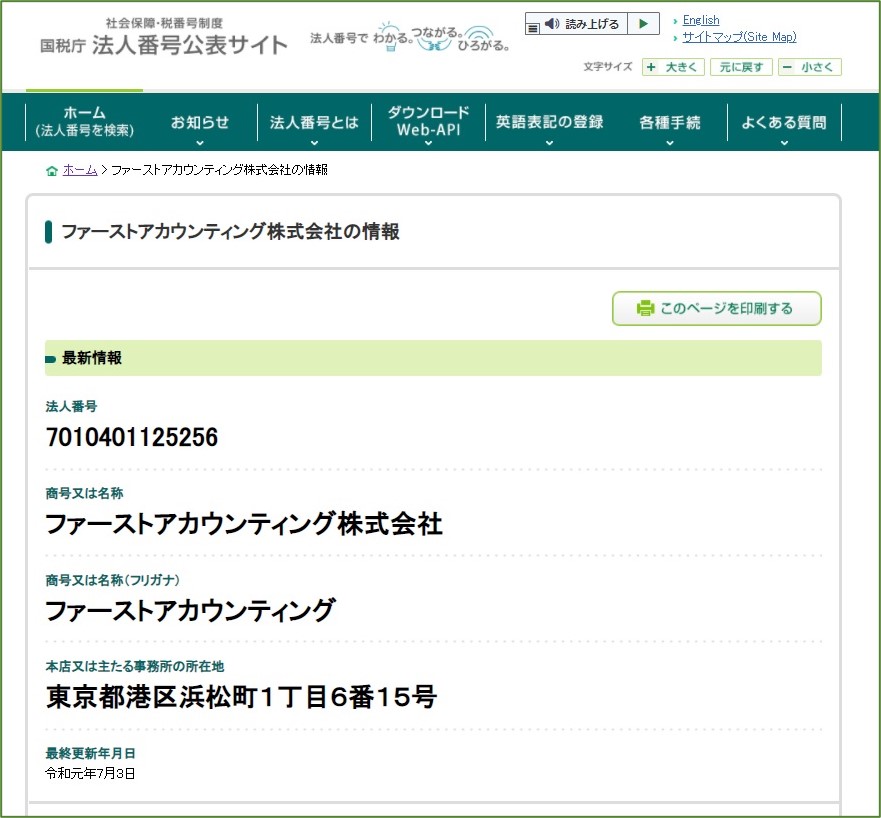881x818 pixels.
Task: Go to ホーム (法人番号を検索) menu
Action: click(x=84, y=121)
